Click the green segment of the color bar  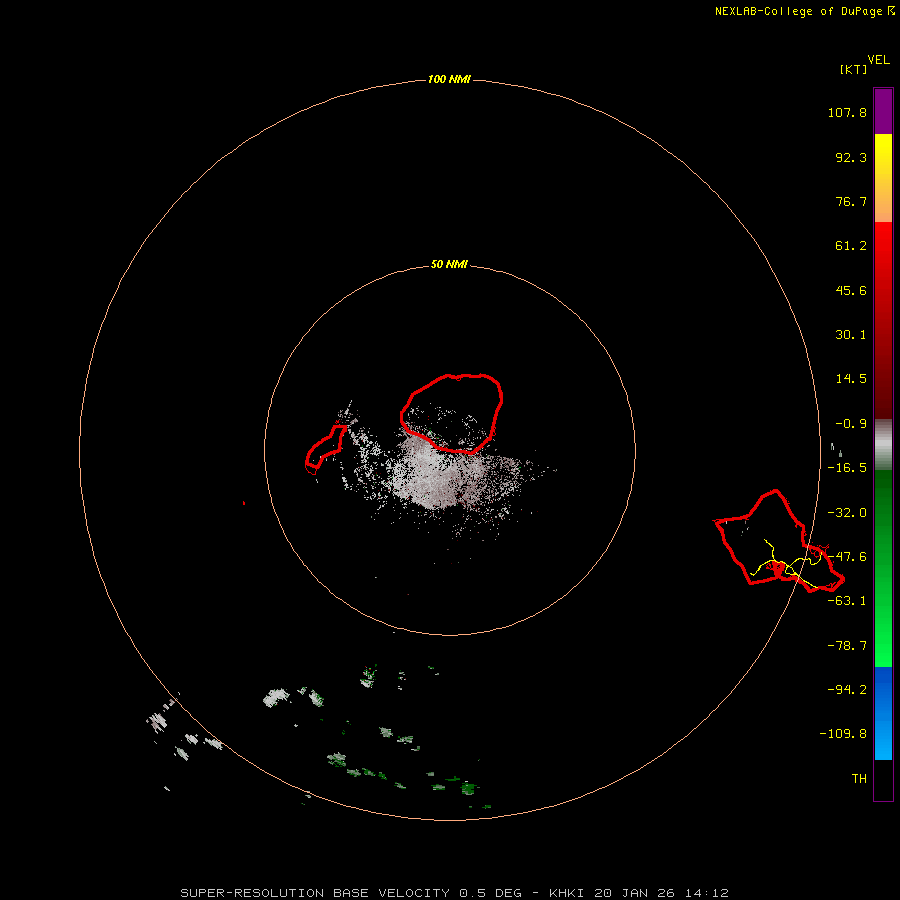(883, 568)
